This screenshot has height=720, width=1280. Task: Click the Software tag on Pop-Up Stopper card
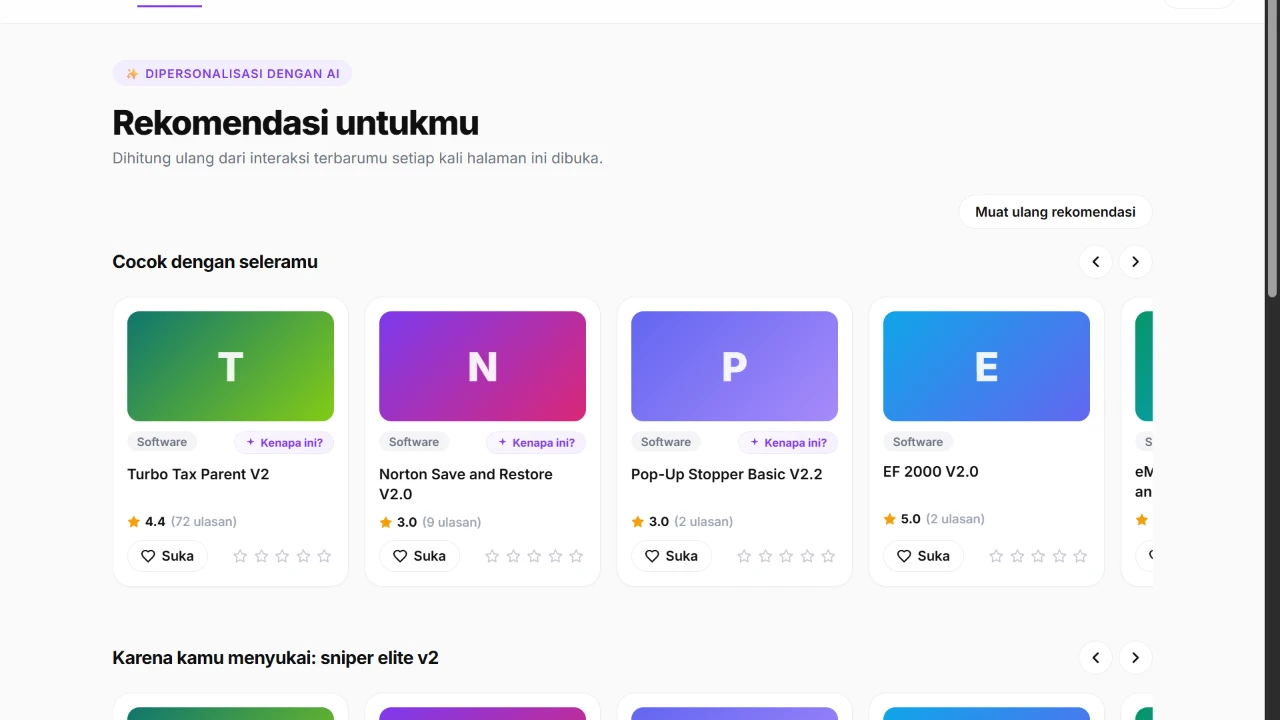(x=666, y=442)
